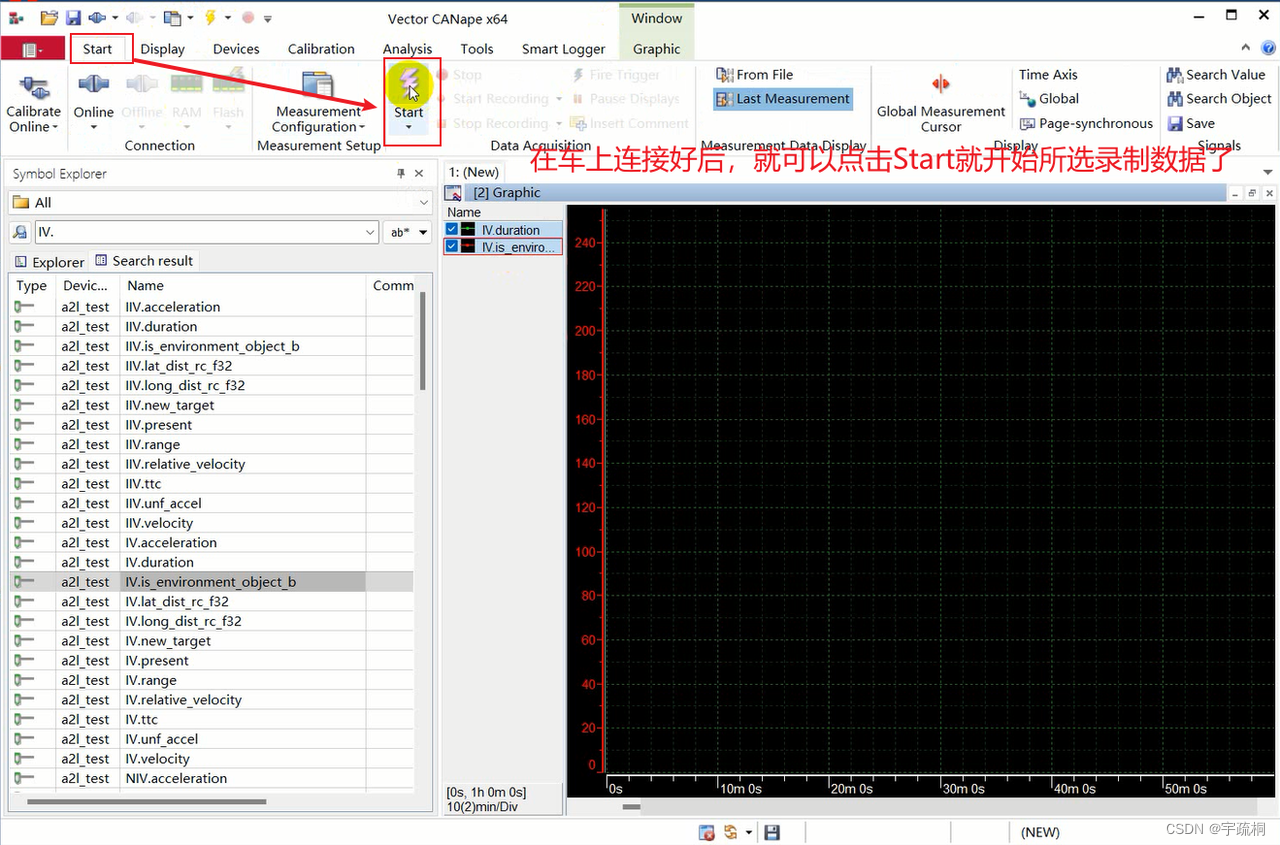Open the Graphic contextual ribbon tab
The width and height of the screenshot is (1280, 845).
click(656, 48)
